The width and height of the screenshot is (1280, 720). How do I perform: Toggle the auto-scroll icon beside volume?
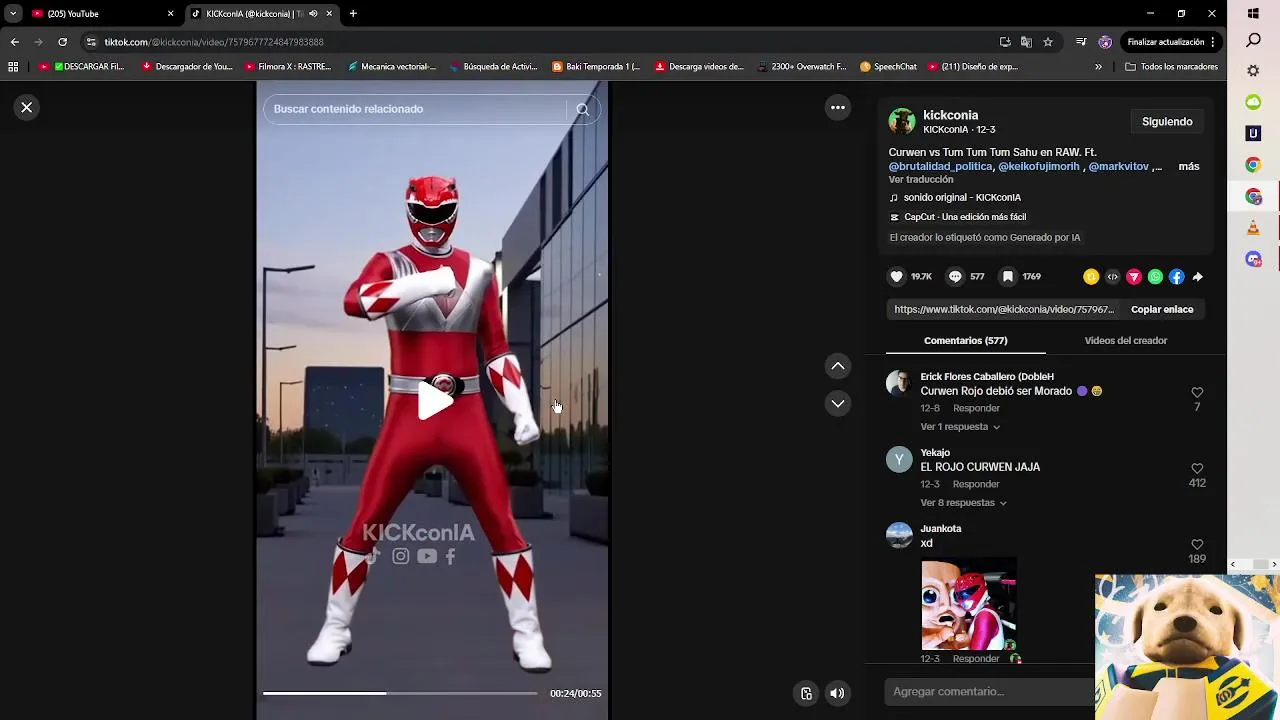[806, 693]
